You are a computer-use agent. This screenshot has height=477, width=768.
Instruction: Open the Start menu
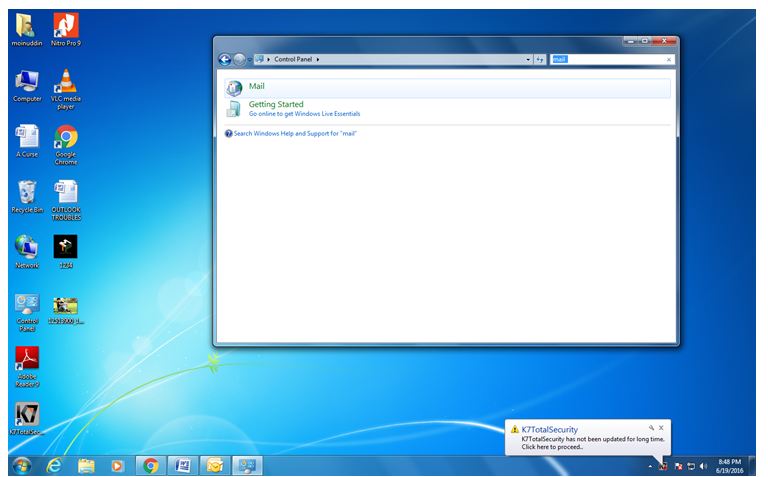point(21,465)
